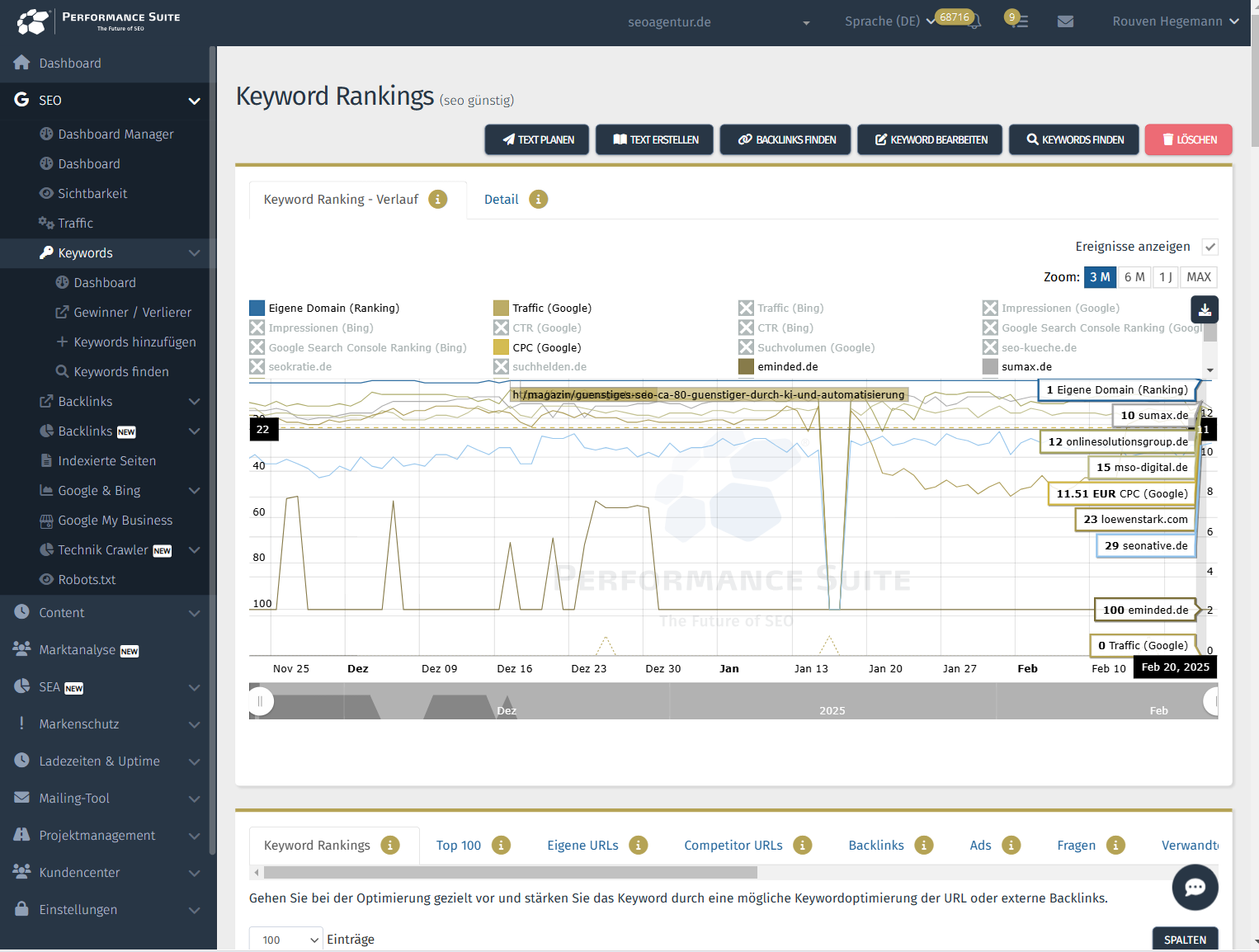Click the BACKLINKS FINDEN button
The width and height of the screenshot is (1259, 952).
(786, 140)
